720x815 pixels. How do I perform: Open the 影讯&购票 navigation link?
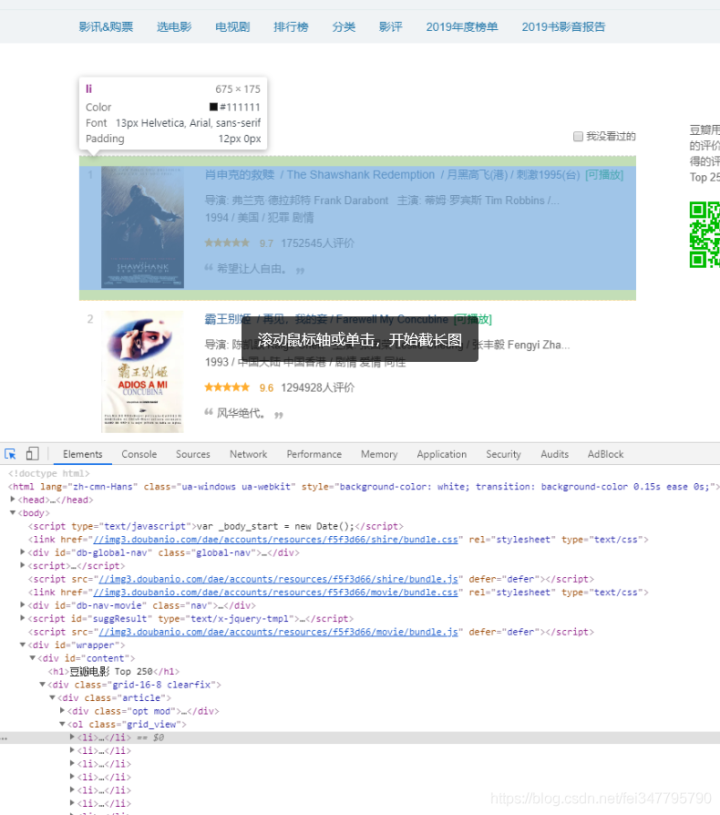click(x=106, y=27)
